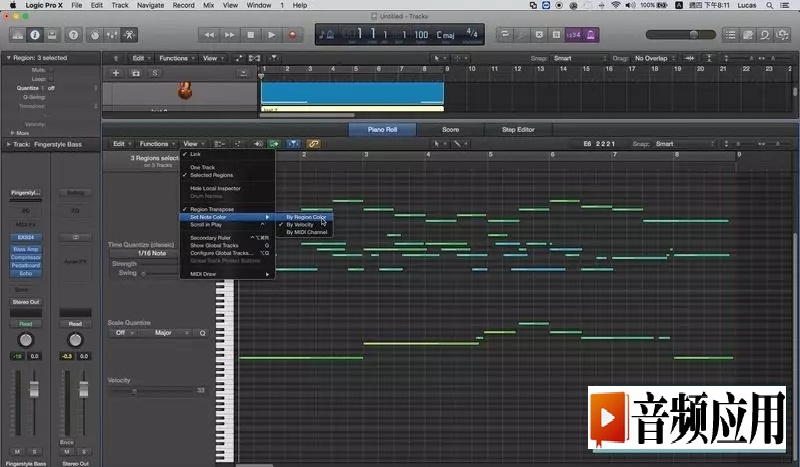Open Tracks area View menu

tap(212, 58)
